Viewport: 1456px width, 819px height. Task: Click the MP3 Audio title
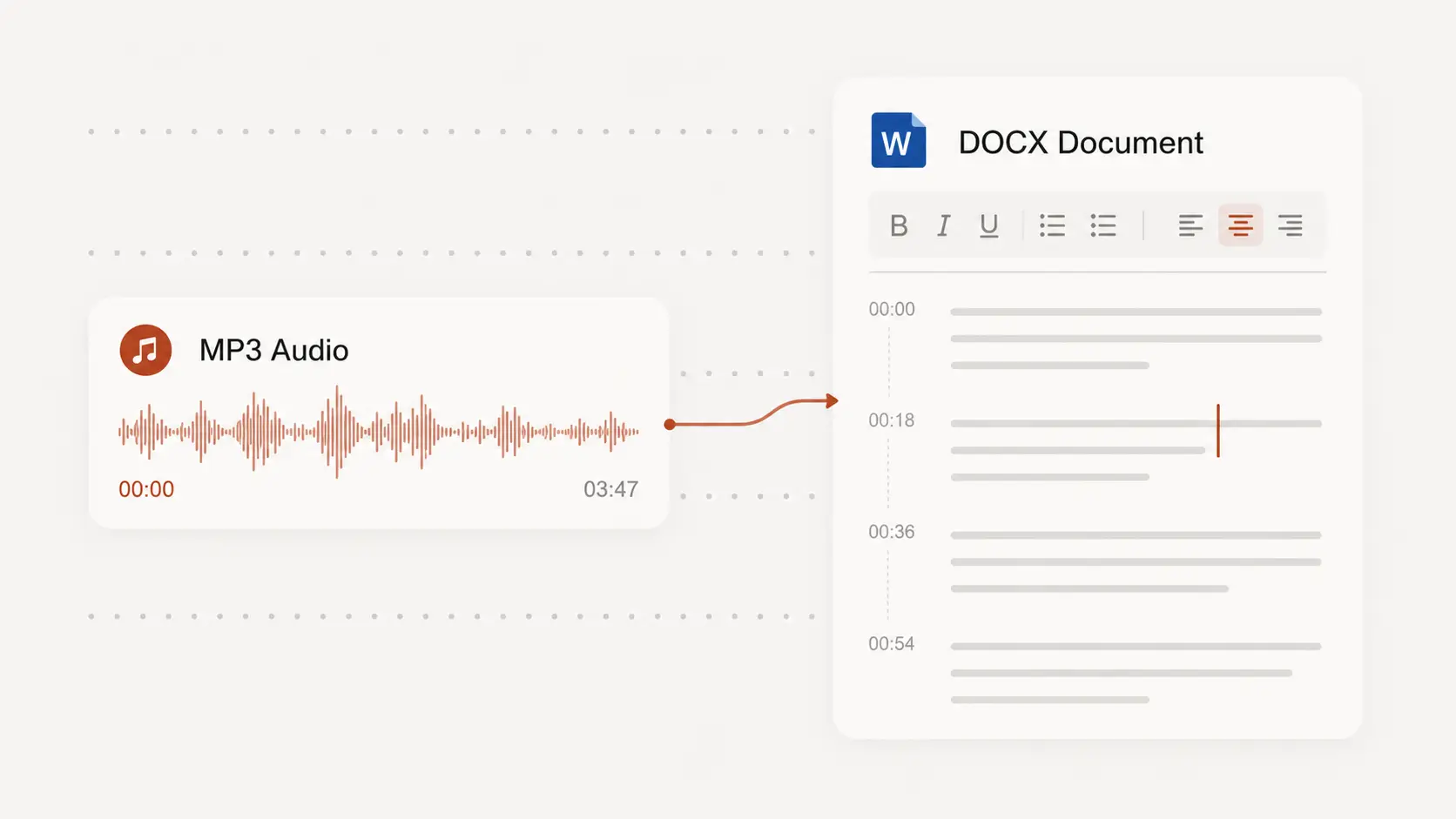273,350
